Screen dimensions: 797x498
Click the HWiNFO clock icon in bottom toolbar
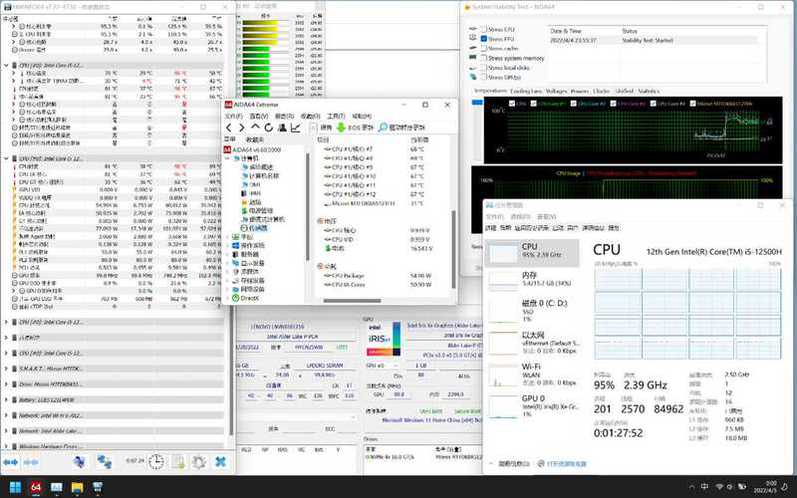click(157, 461)
